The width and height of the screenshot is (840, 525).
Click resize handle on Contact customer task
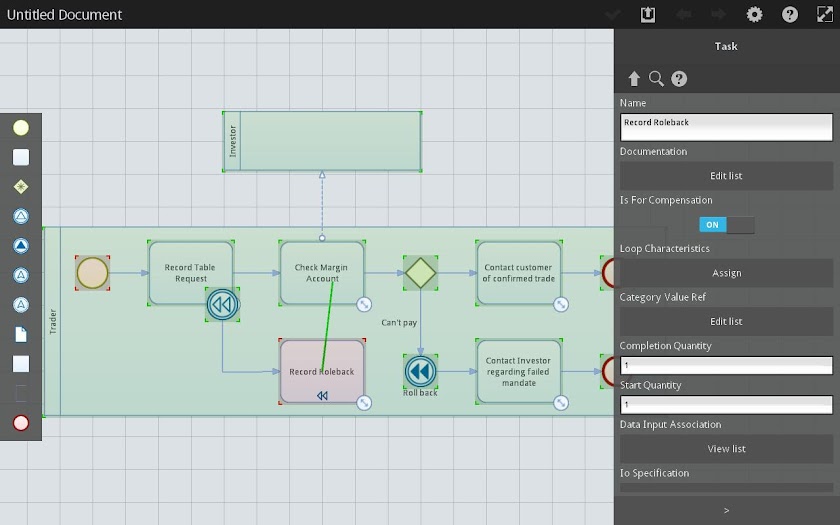click(x=561, y=304)
